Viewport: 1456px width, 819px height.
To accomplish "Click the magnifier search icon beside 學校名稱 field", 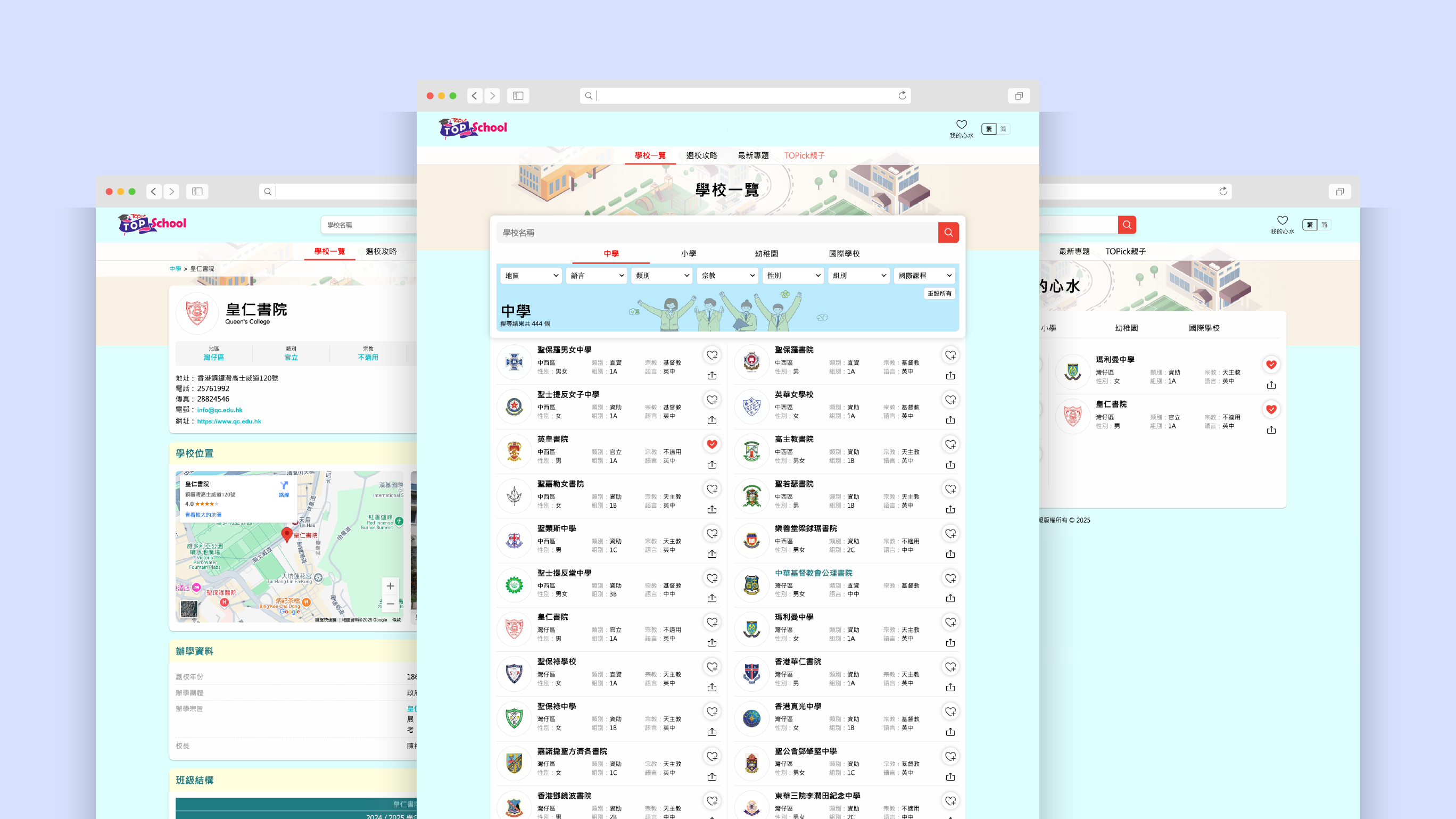I will click(x=948, y=233).
